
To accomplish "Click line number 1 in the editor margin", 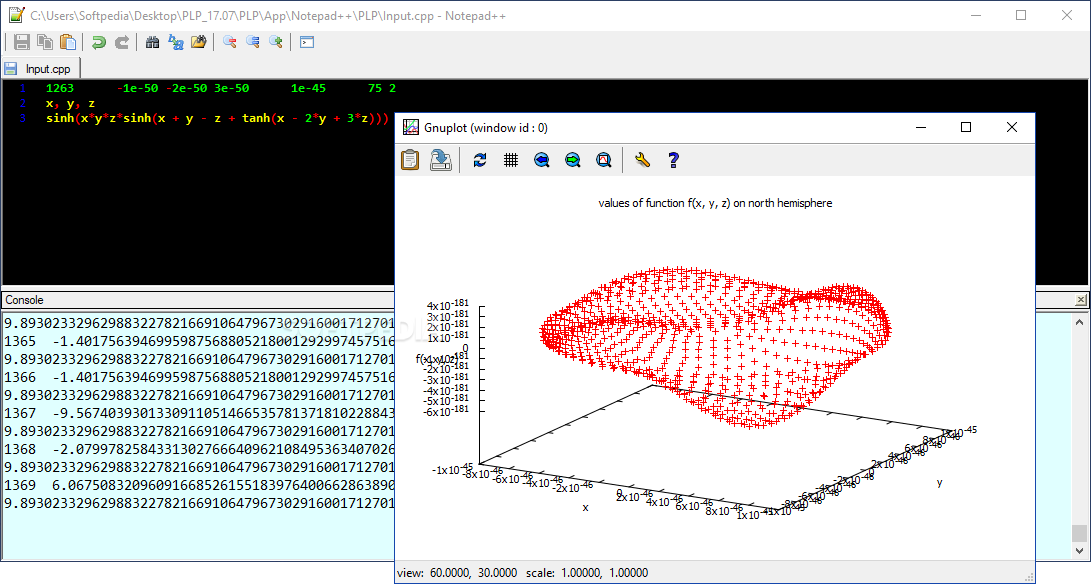I will tap(23, 88).
